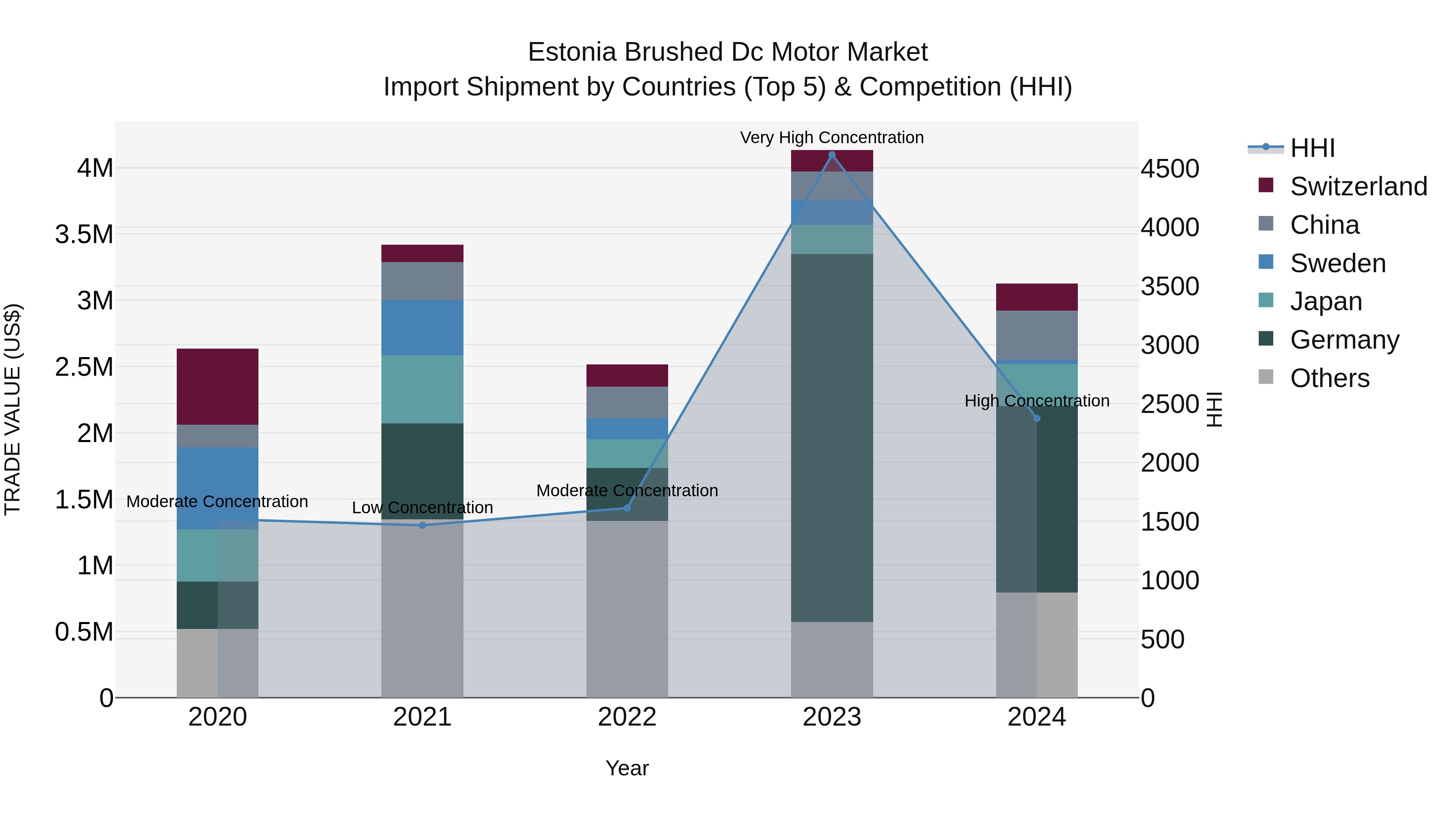This screenshot has height=819, width=1456.
Task: Click the 2021 HHI data point marker
Action: pyautogui.click(x=422, y=525)
